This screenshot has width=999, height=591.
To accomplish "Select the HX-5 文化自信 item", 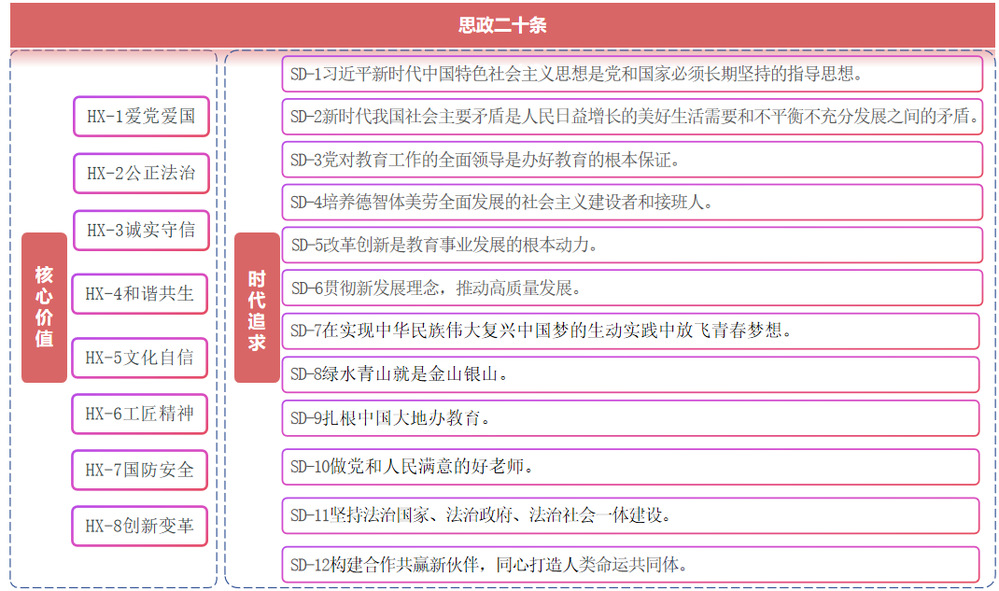I will [140, 357].
